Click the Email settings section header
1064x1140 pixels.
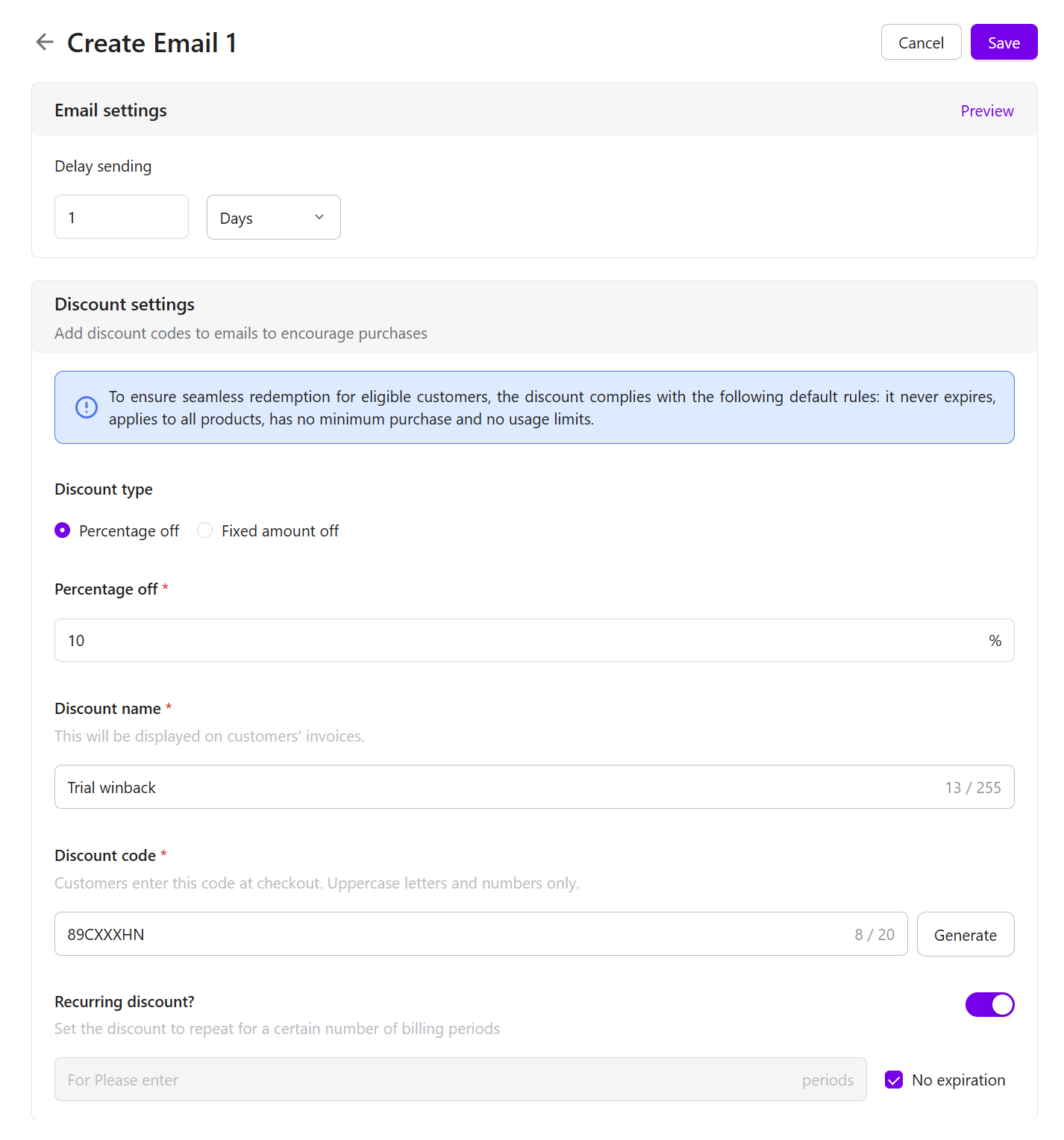click(111, 110)
